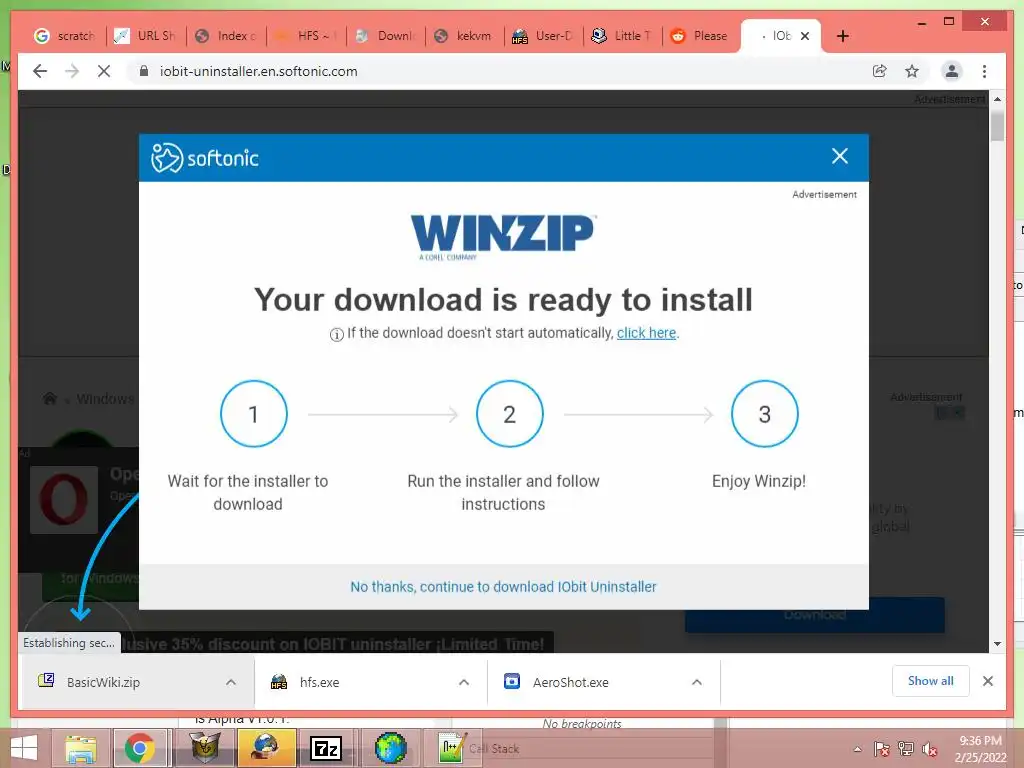Switch to the HFS tab
The height and width of the screenshot is (768, 1024).
306,36
